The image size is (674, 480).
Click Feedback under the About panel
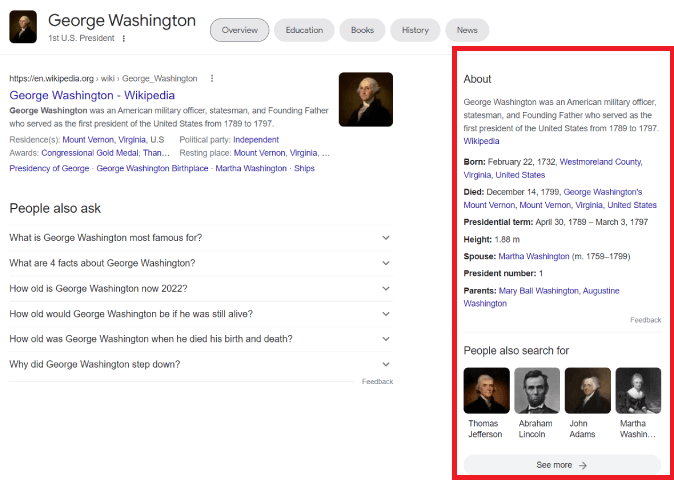pos(646,320)
